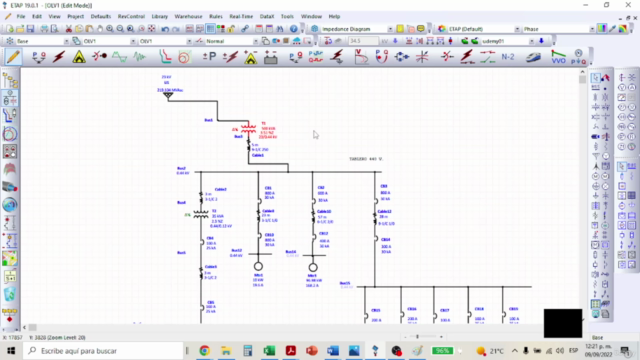Toggle the theme color bars icon
Image resolution: width=640 pixels, height=360 pixels.
[602, 29]
